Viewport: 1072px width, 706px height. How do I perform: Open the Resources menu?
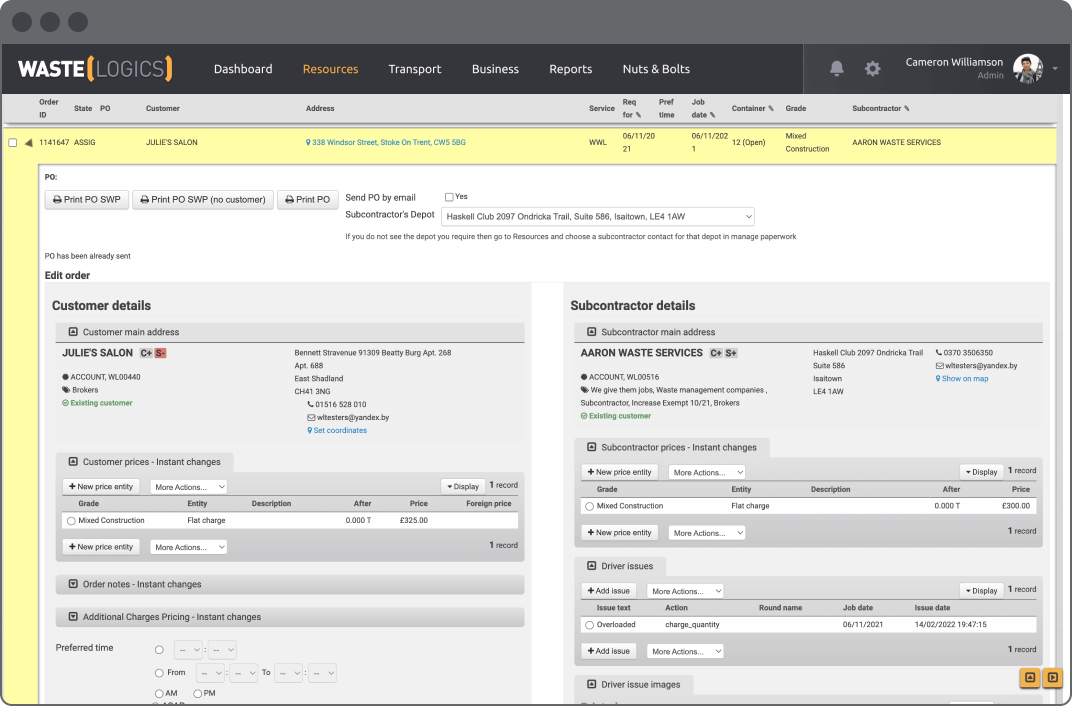click(x=330, y=69)
